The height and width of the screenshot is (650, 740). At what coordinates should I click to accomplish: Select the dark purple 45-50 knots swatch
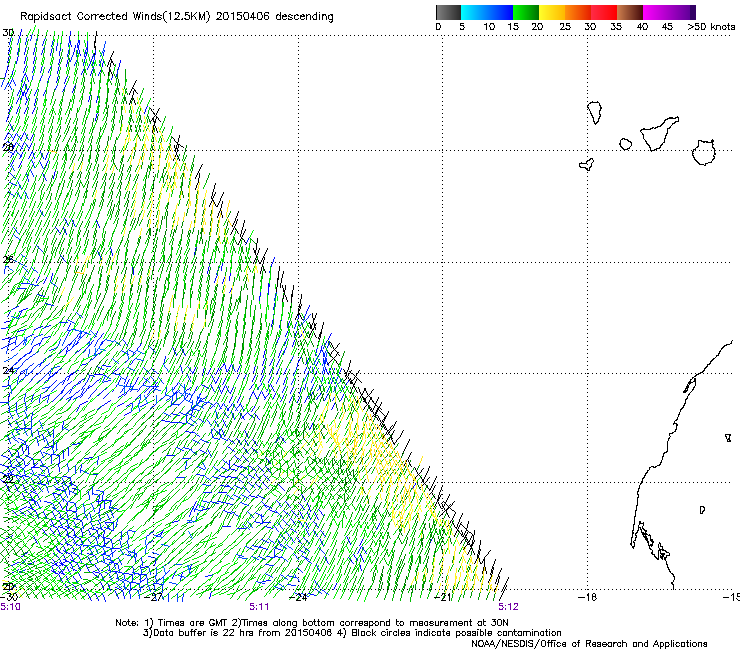(682, 12)
